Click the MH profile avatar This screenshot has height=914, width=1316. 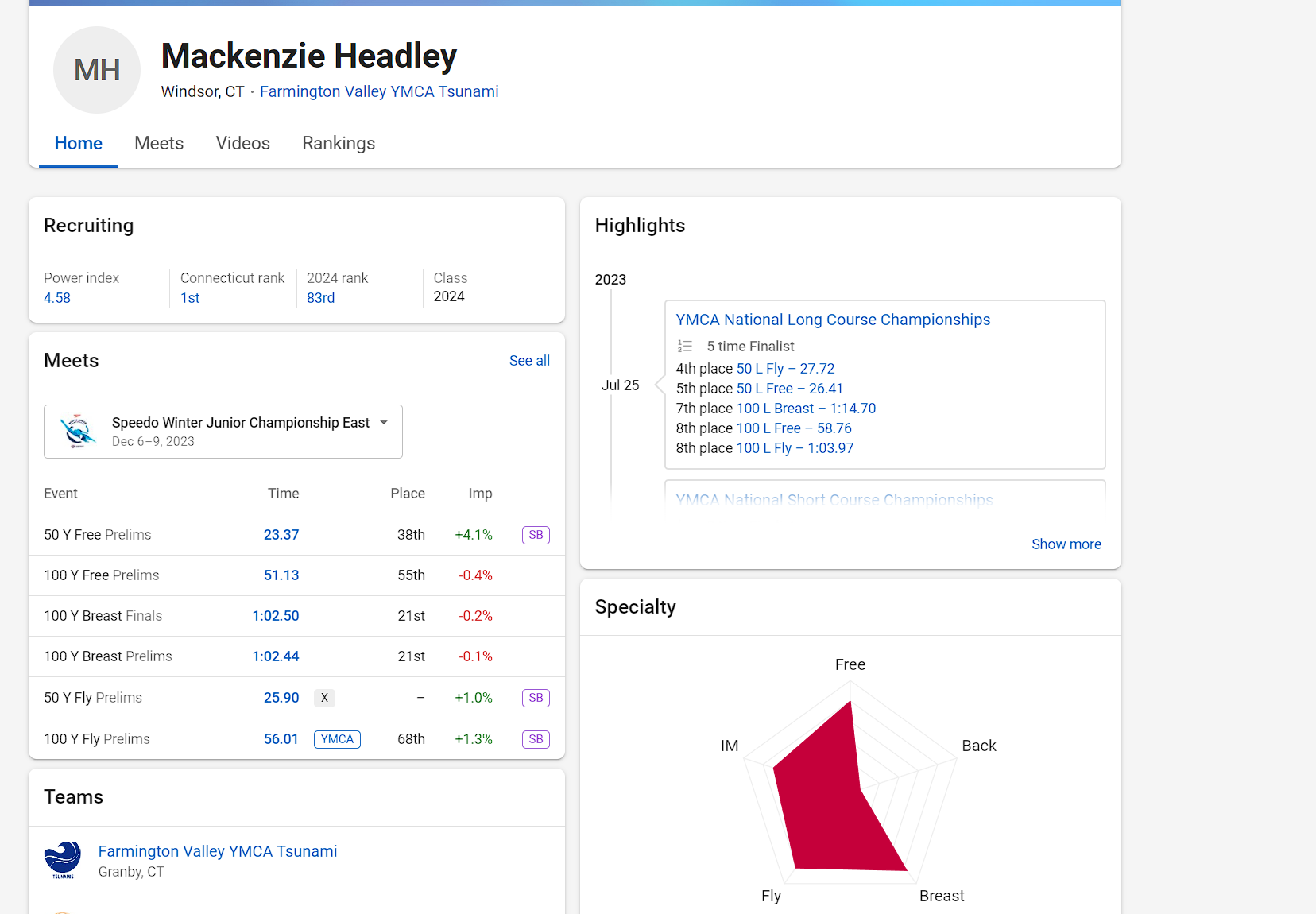click(97, 70)
